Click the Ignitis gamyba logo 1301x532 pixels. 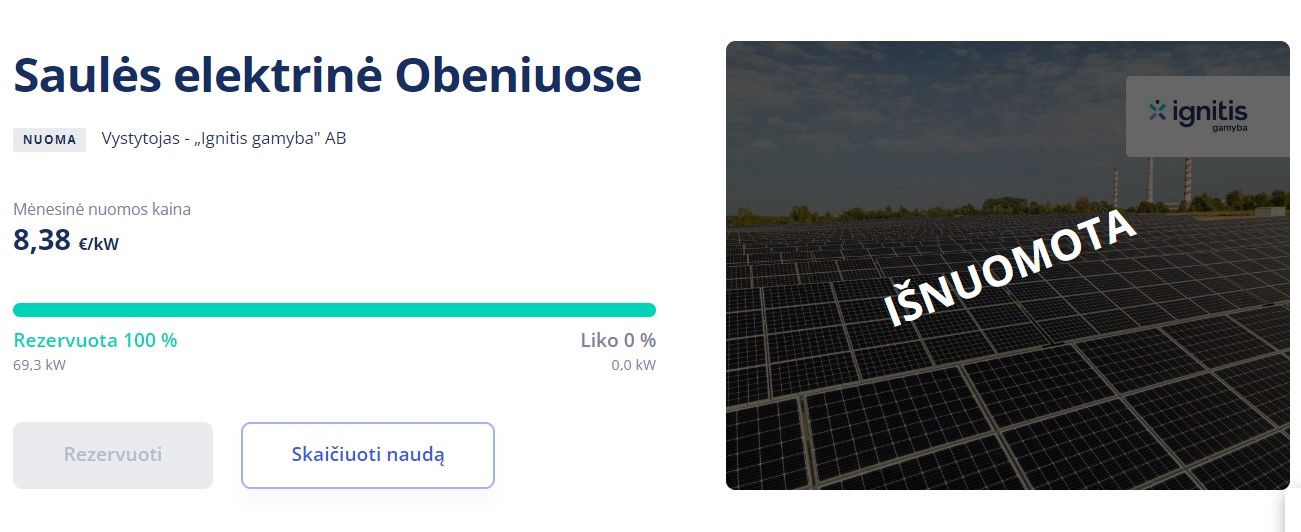click(1196, 114)
